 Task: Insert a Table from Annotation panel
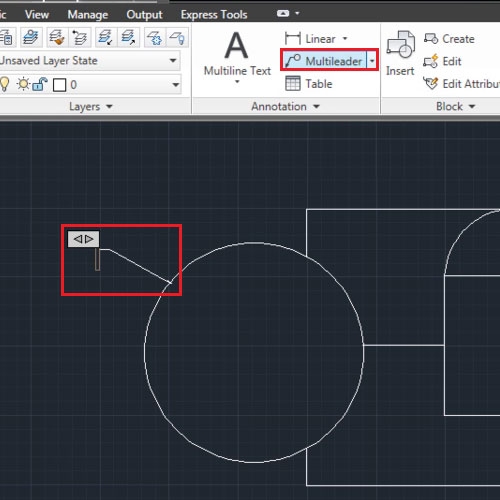point(309,84)
